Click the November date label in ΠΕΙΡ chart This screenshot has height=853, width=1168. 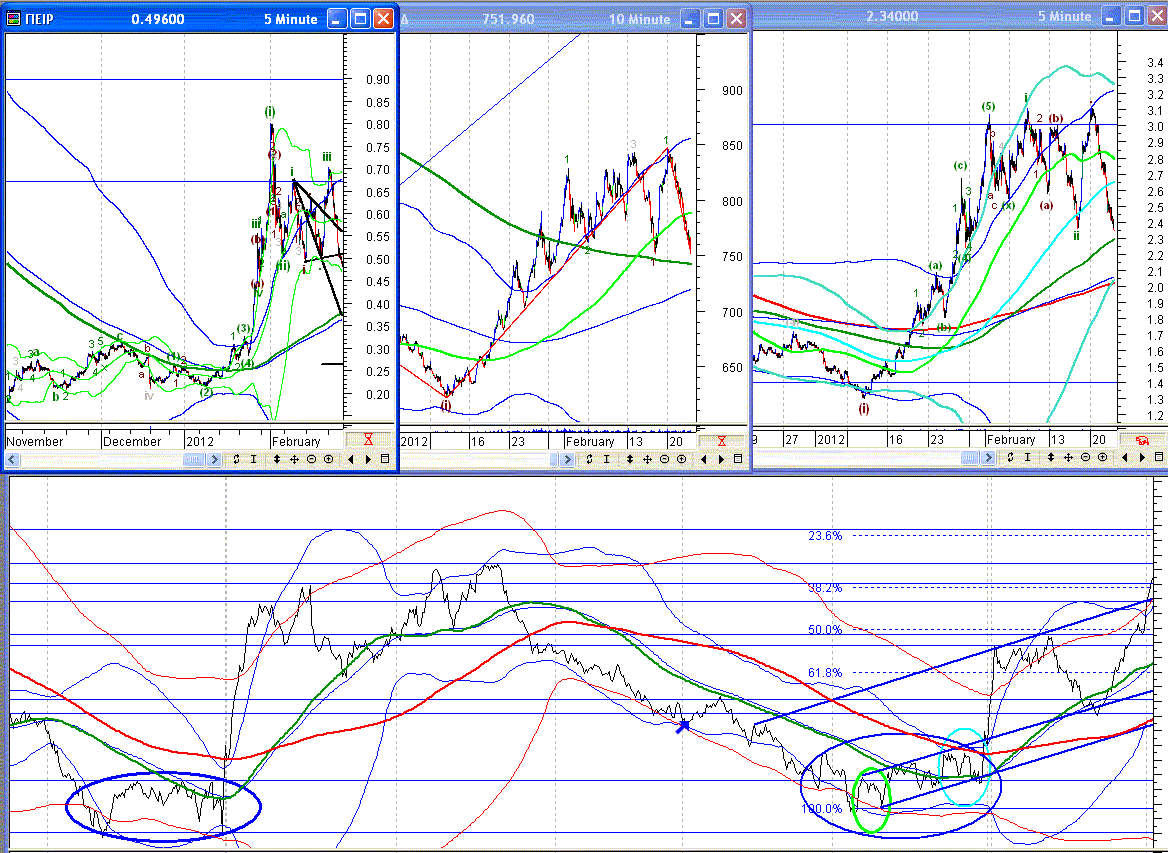coord(35,441)
